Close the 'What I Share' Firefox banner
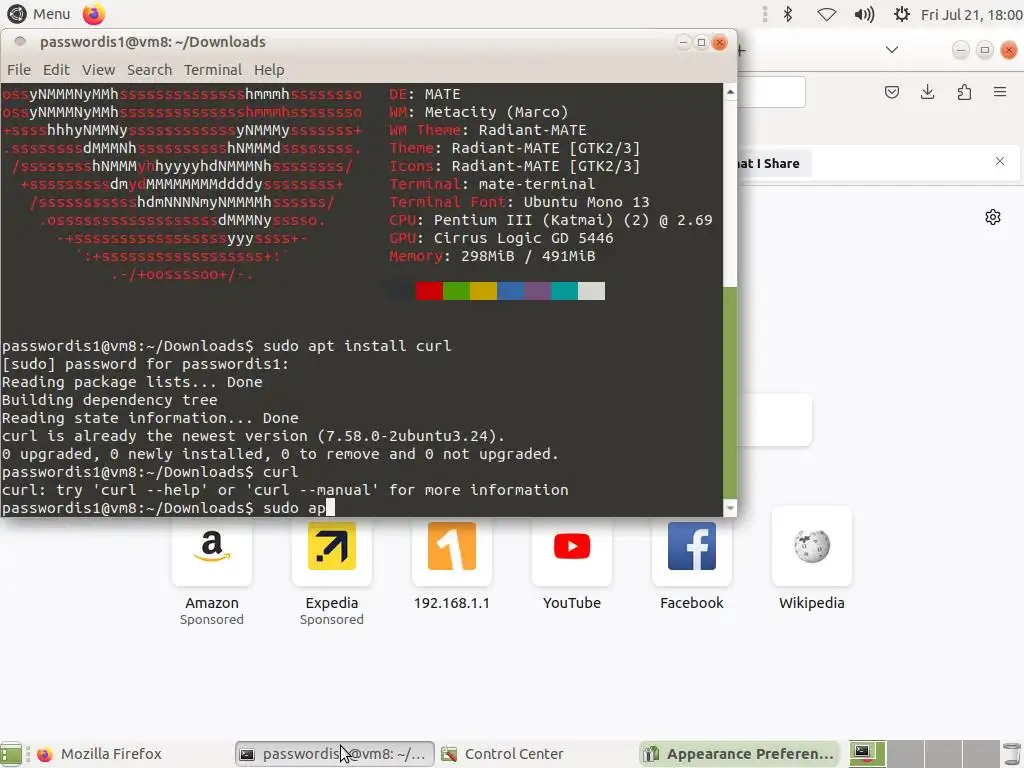1024x768 pixels. (x=1000, y=161)
